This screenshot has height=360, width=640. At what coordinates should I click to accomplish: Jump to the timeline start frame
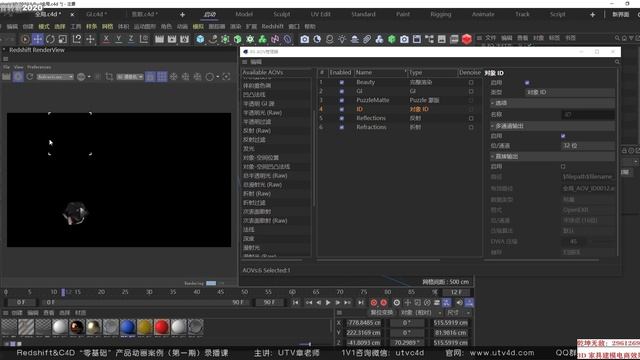[x=295, y=302]
